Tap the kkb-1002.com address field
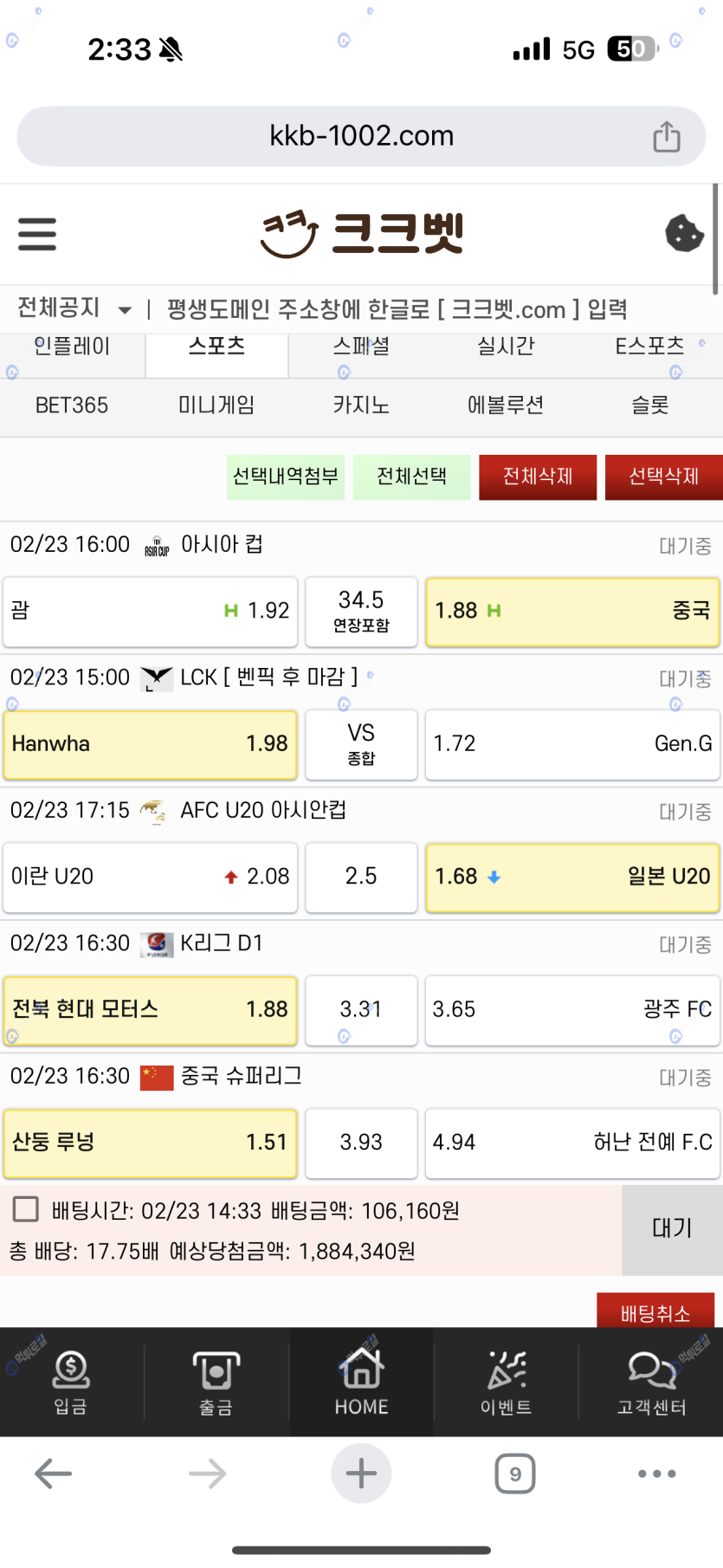The width and height of the screenshot is (723, 1568). 361,136
